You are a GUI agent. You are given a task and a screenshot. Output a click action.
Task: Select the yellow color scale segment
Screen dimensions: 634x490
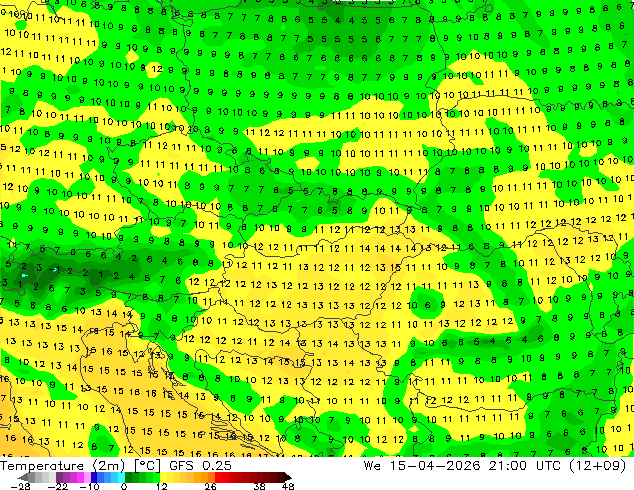tap(163, 477)
